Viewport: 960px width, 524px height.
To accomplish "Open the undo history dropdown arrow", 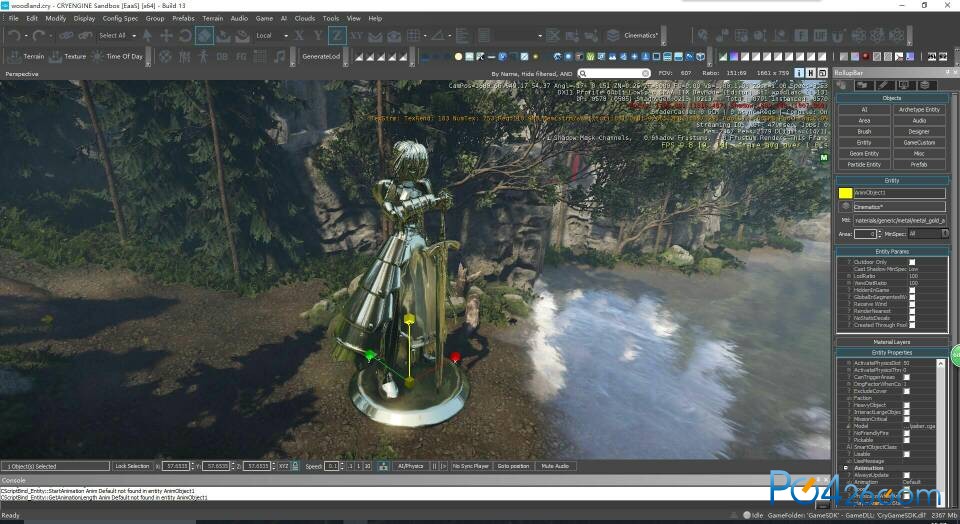I will [x=26, y=36].
